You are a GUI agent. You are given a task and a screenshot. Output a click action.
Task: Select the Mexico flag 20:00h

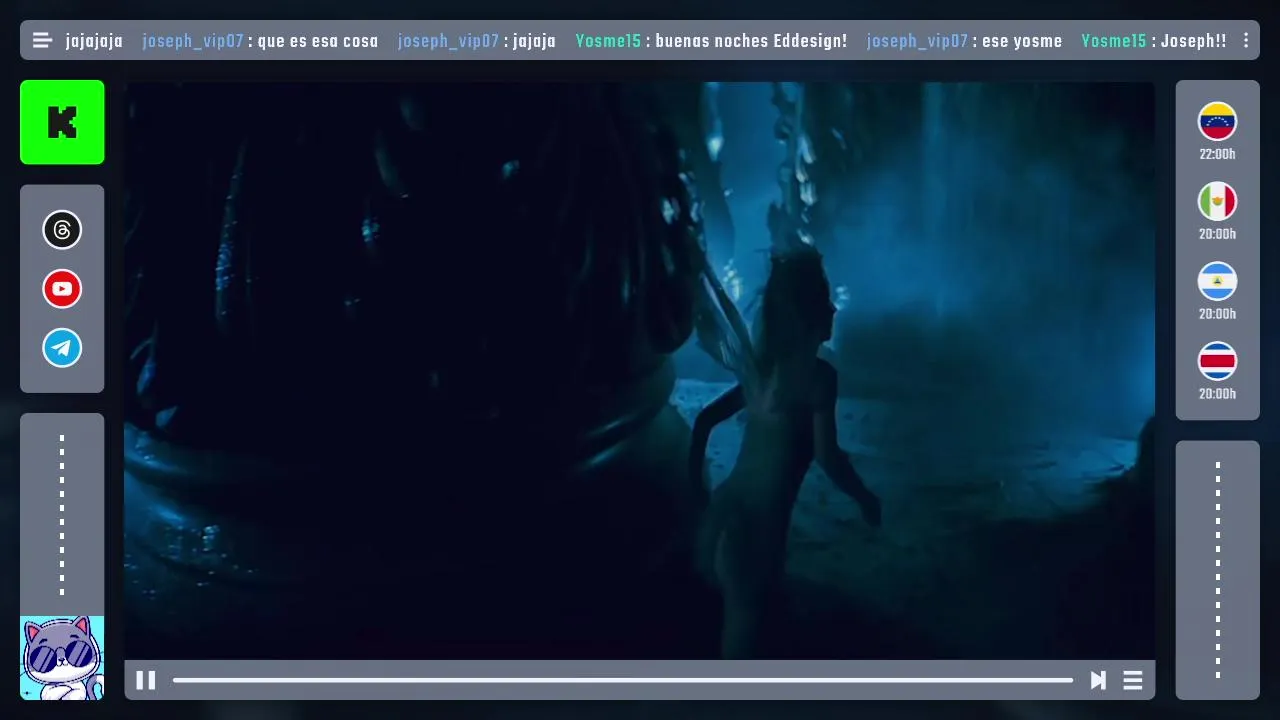click(1217, 201)
